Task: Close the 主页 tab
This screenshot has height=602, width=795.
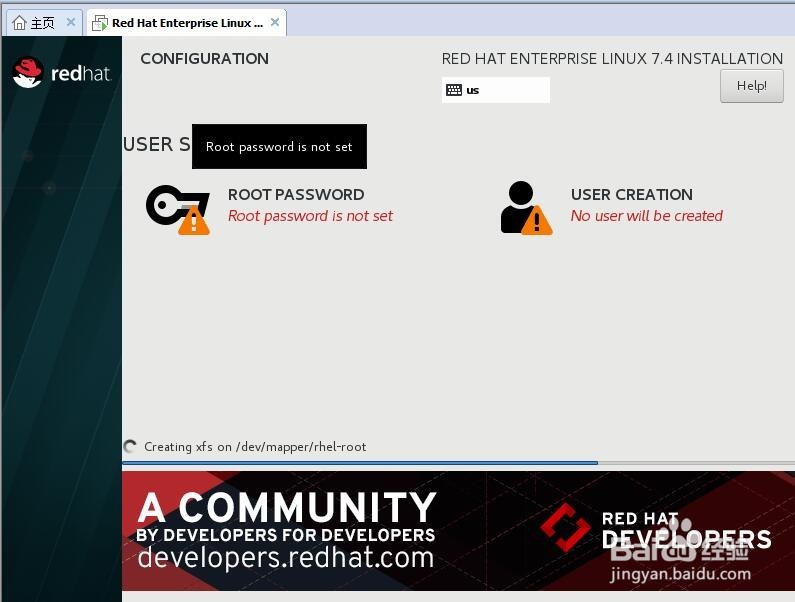Action: (x=71, y=22)
